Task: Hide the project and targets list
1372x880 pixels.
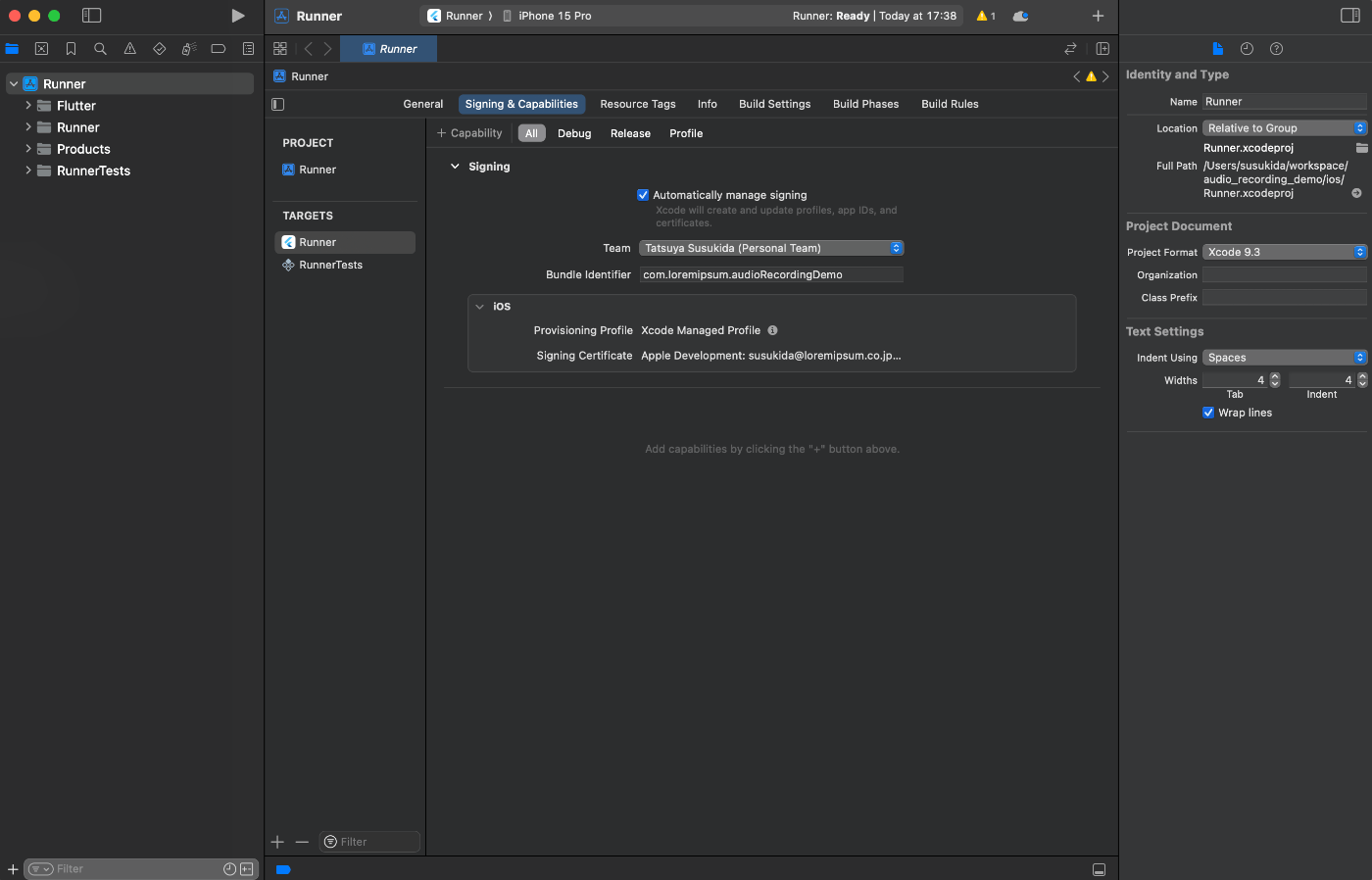Action: tap(278, 104)
